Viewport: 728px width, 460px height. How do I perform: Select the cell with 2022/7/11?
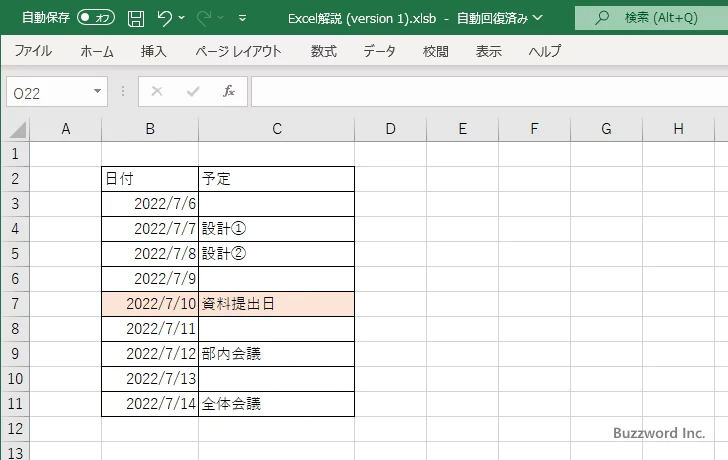150,329
